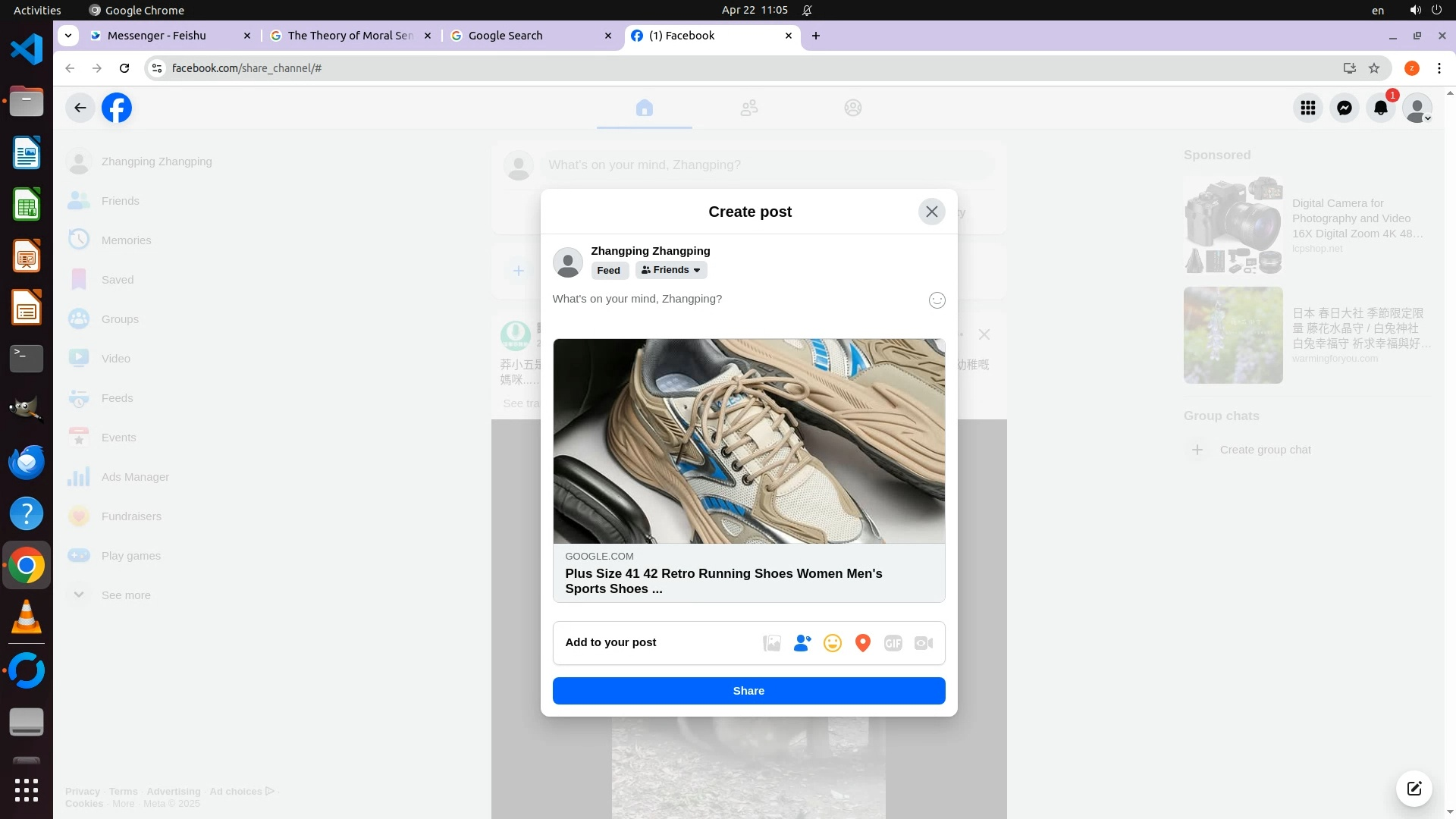Click the GIF icon in Add to your post
Viewport: 1456px width, 819px height.
tap(893, 643)
